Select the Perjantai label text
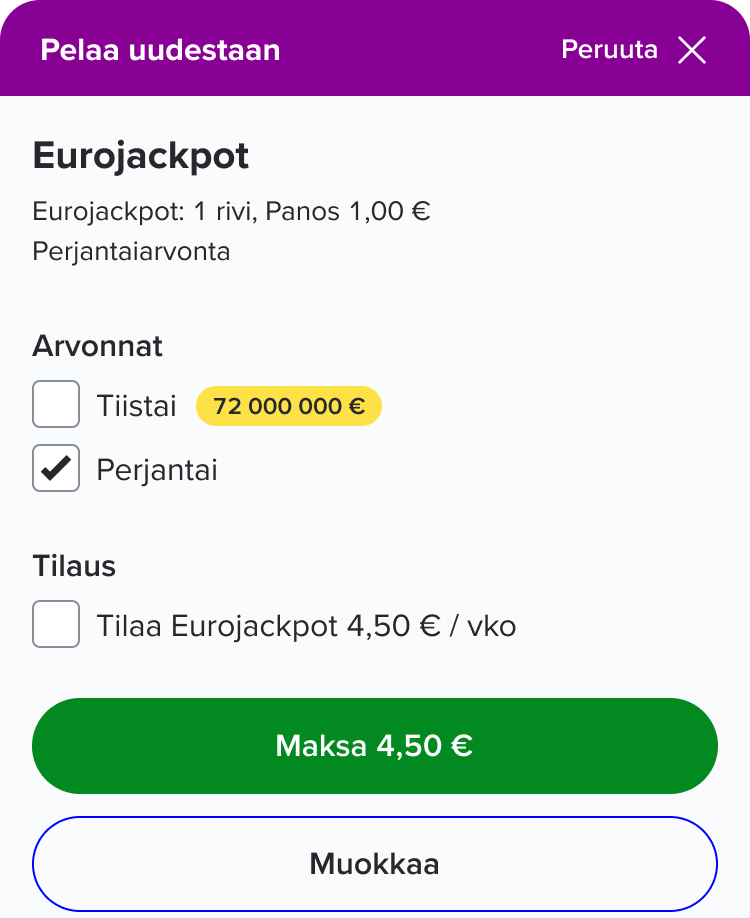Viewport: 750px width, 918px height. tap(157, 469)
